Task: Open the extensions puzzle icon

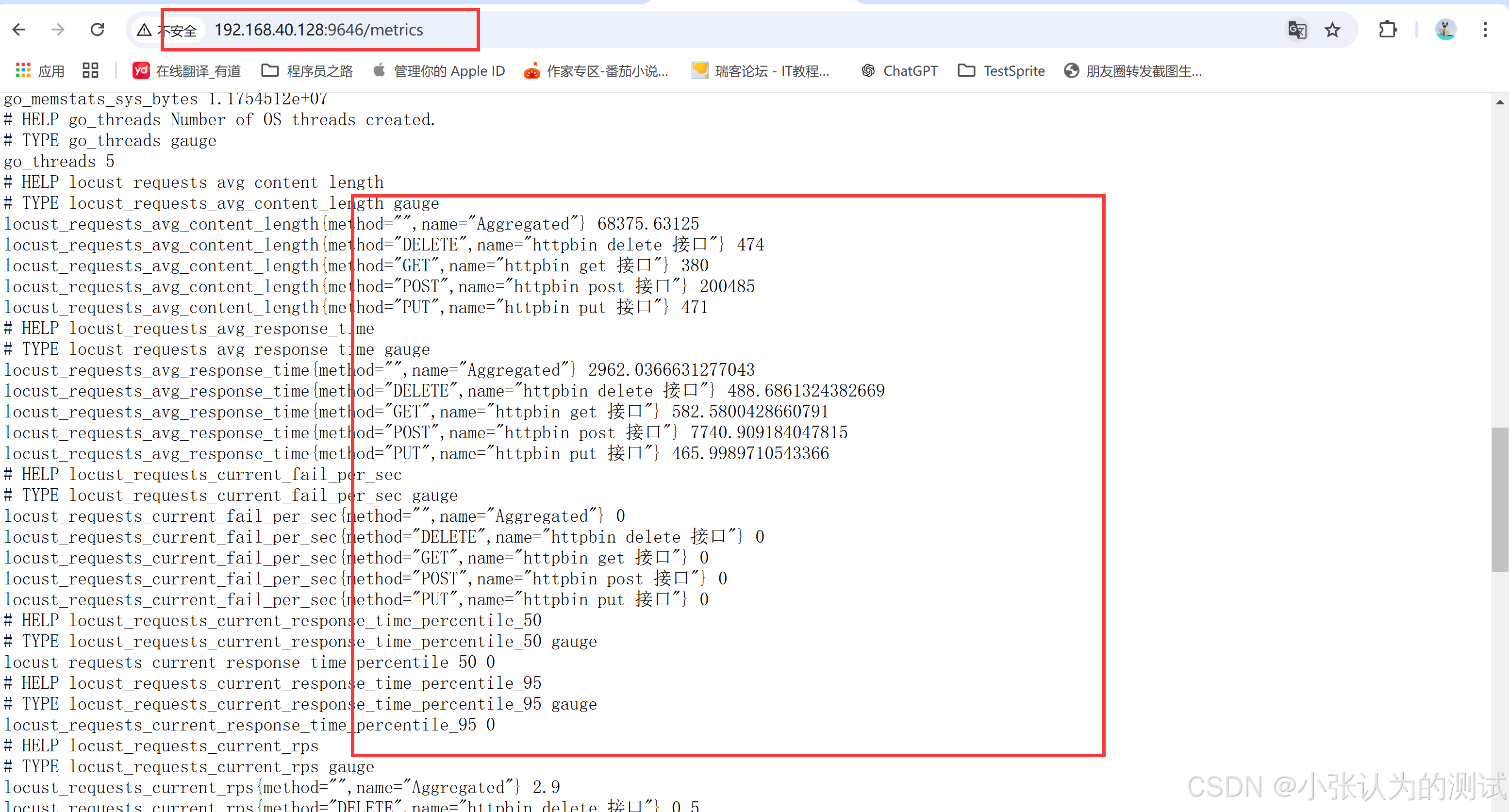Action: point(1387,30)
